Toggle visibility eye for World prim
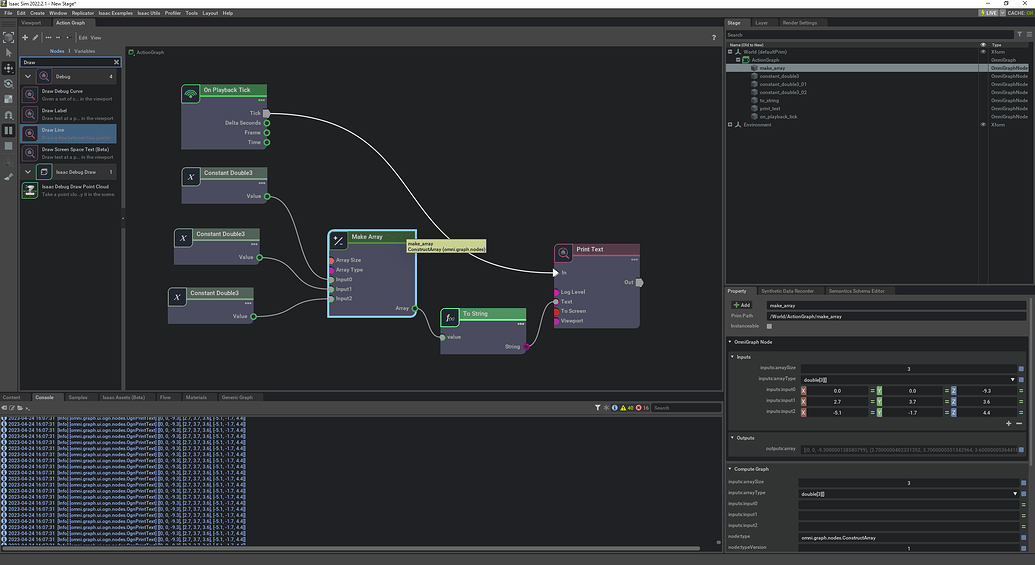The image size is (1035, 565). pos(983,52)
